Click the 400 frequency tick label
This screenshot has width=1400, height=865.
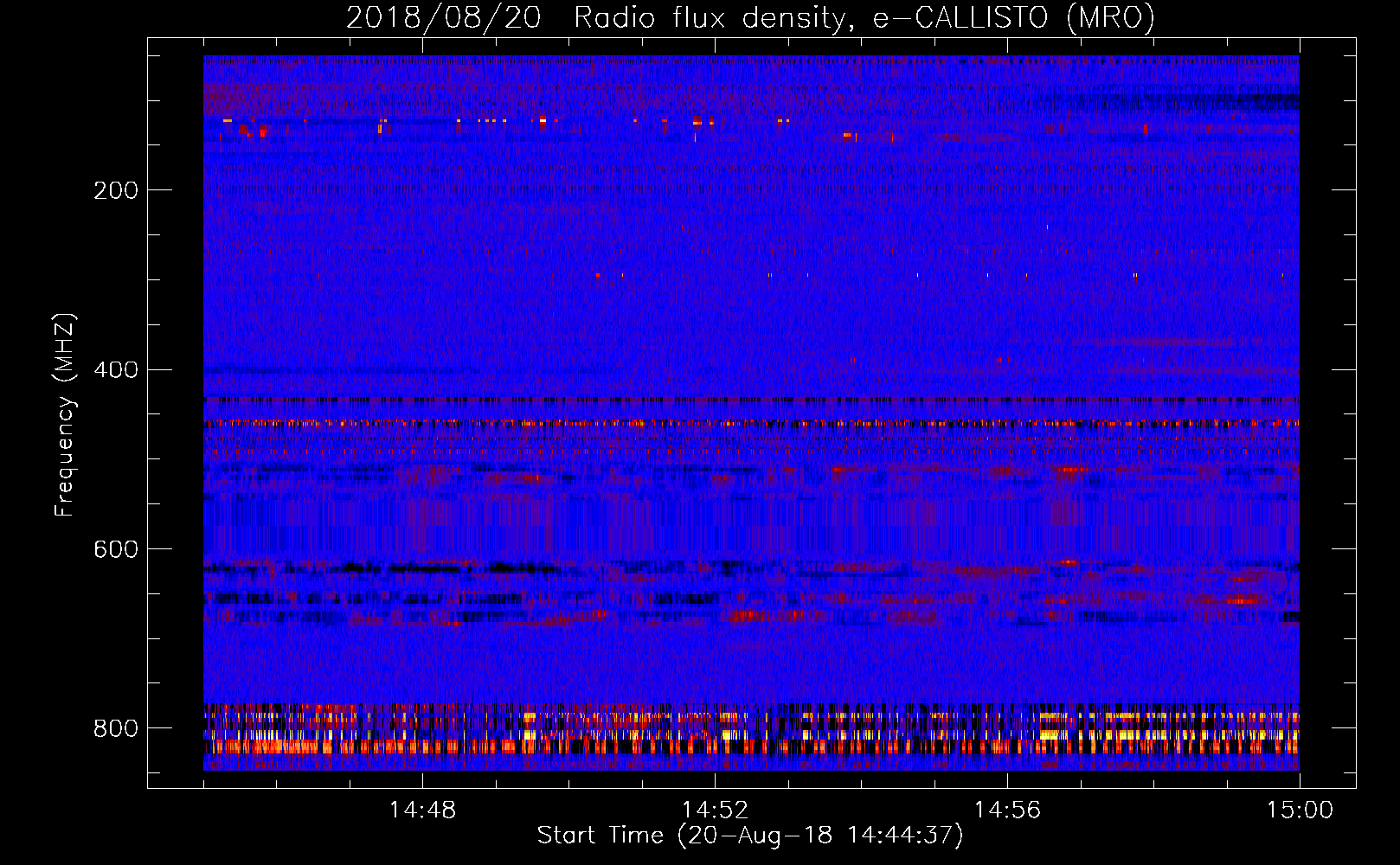(116, 370)
